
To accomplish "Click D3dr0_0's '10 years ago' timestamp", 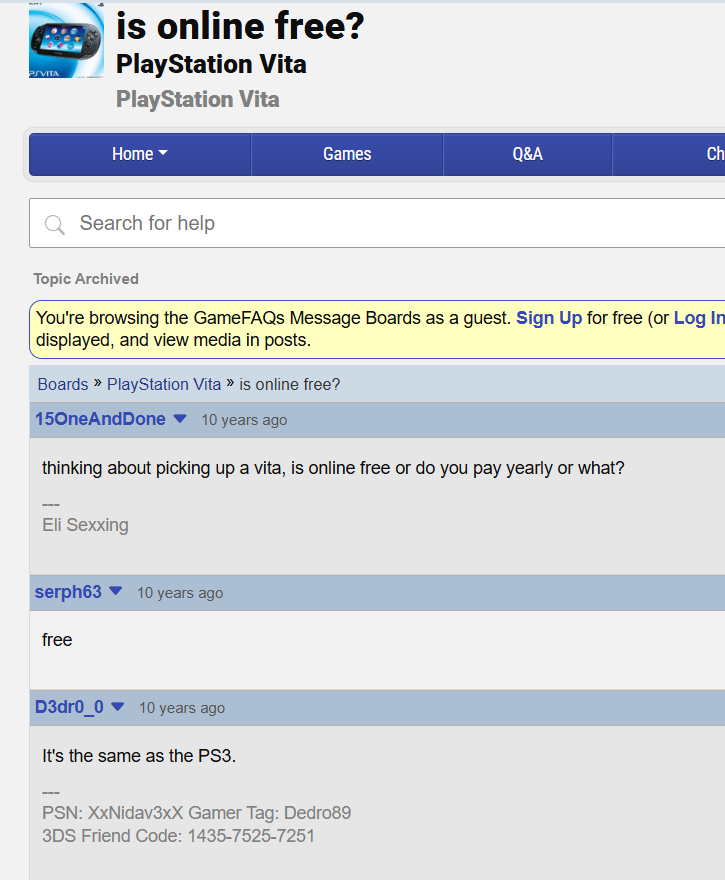I will click(182, 708).
